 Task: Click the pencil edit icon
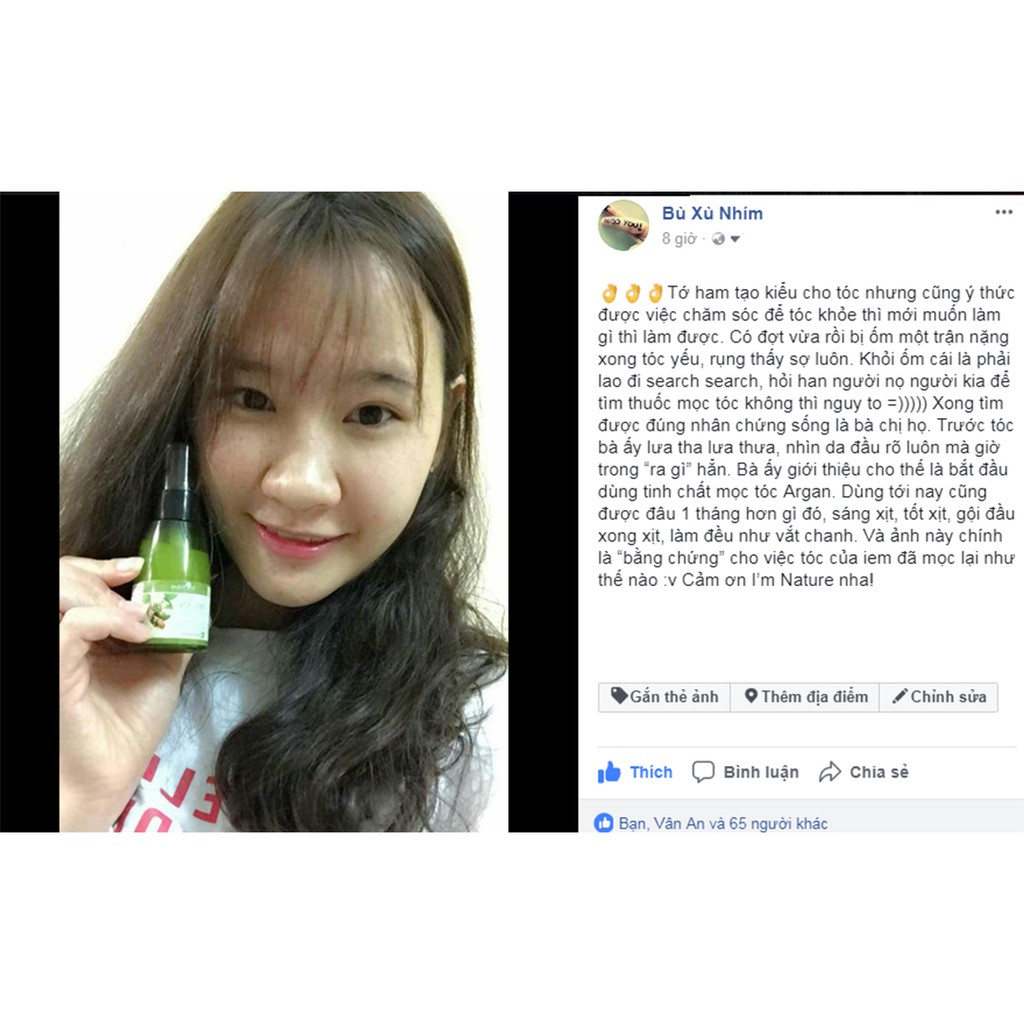(899, 696)
